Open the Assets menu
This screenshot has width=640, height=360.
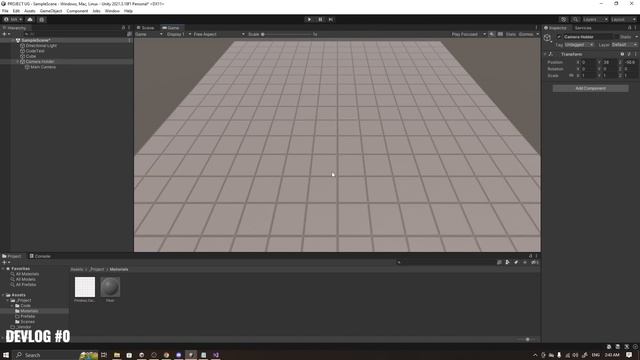coord(29,11)
